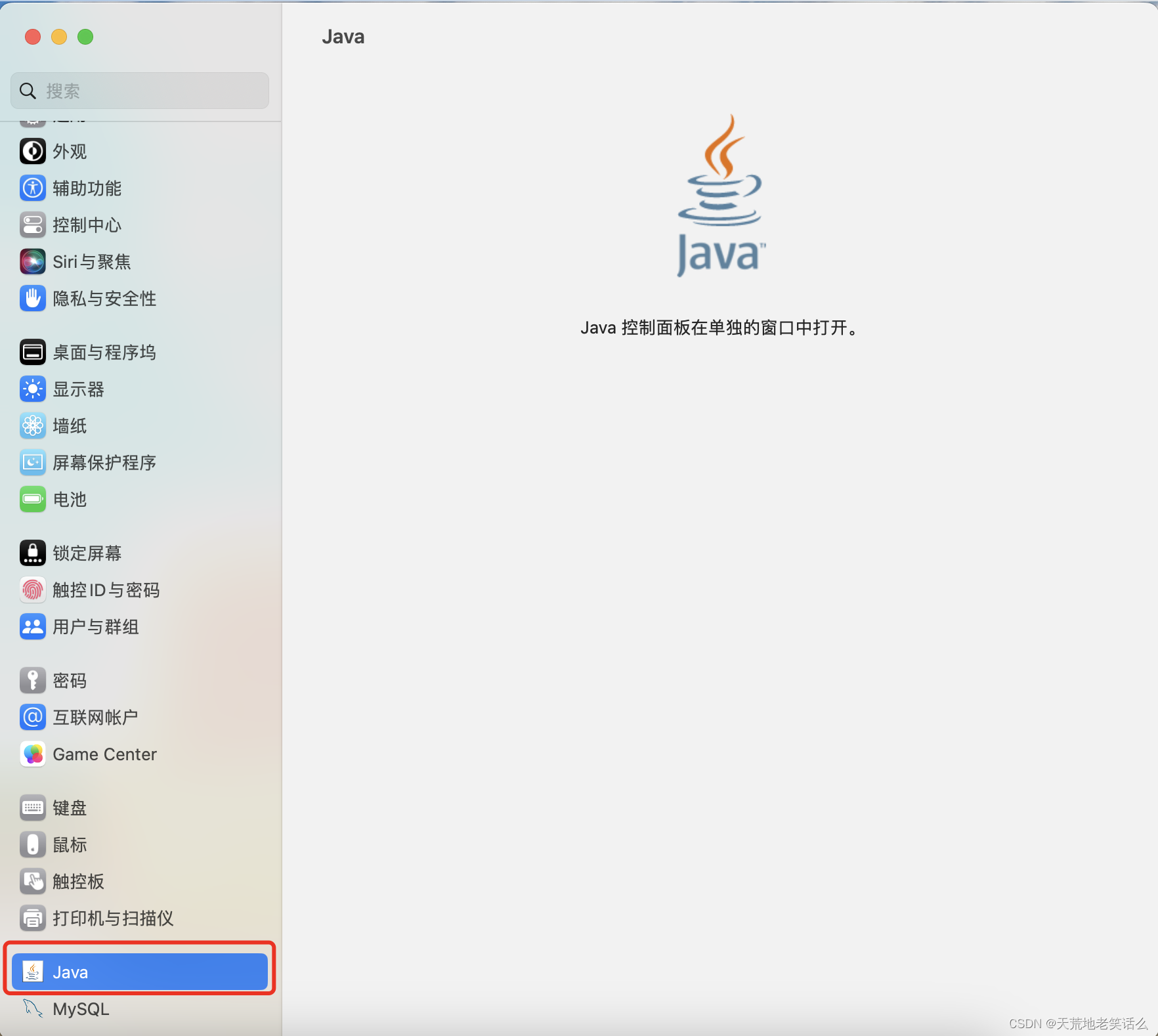Open 辅助功能 settings
The height and width of the screenshot is (1036, 1158).
point(87,188)
